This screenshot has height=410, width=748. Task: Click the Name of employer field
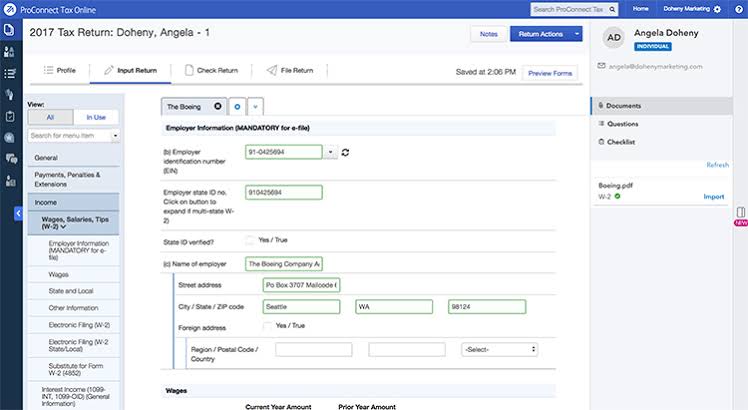pos(284,263)
